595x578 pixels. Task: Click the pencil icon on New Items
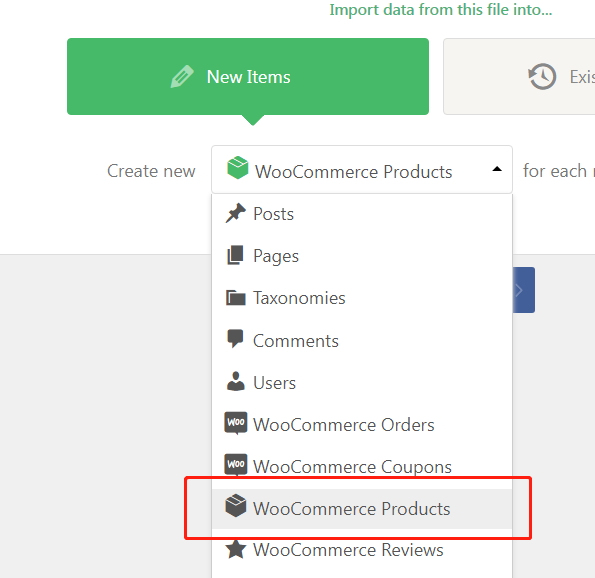(182, 77)
